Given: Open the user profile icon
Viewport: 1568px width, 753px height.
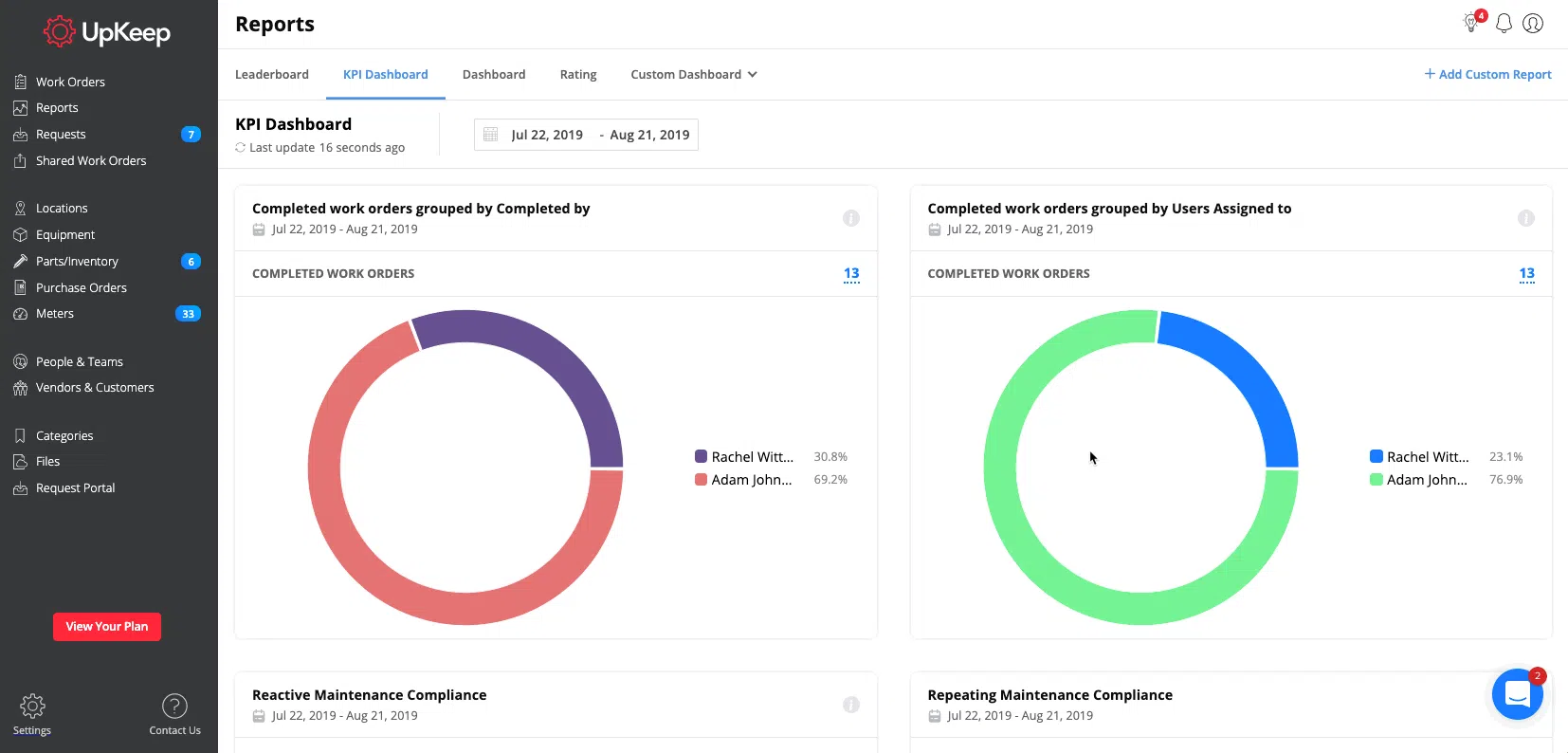Looking at the screenshot, I should coord(1533,24).
